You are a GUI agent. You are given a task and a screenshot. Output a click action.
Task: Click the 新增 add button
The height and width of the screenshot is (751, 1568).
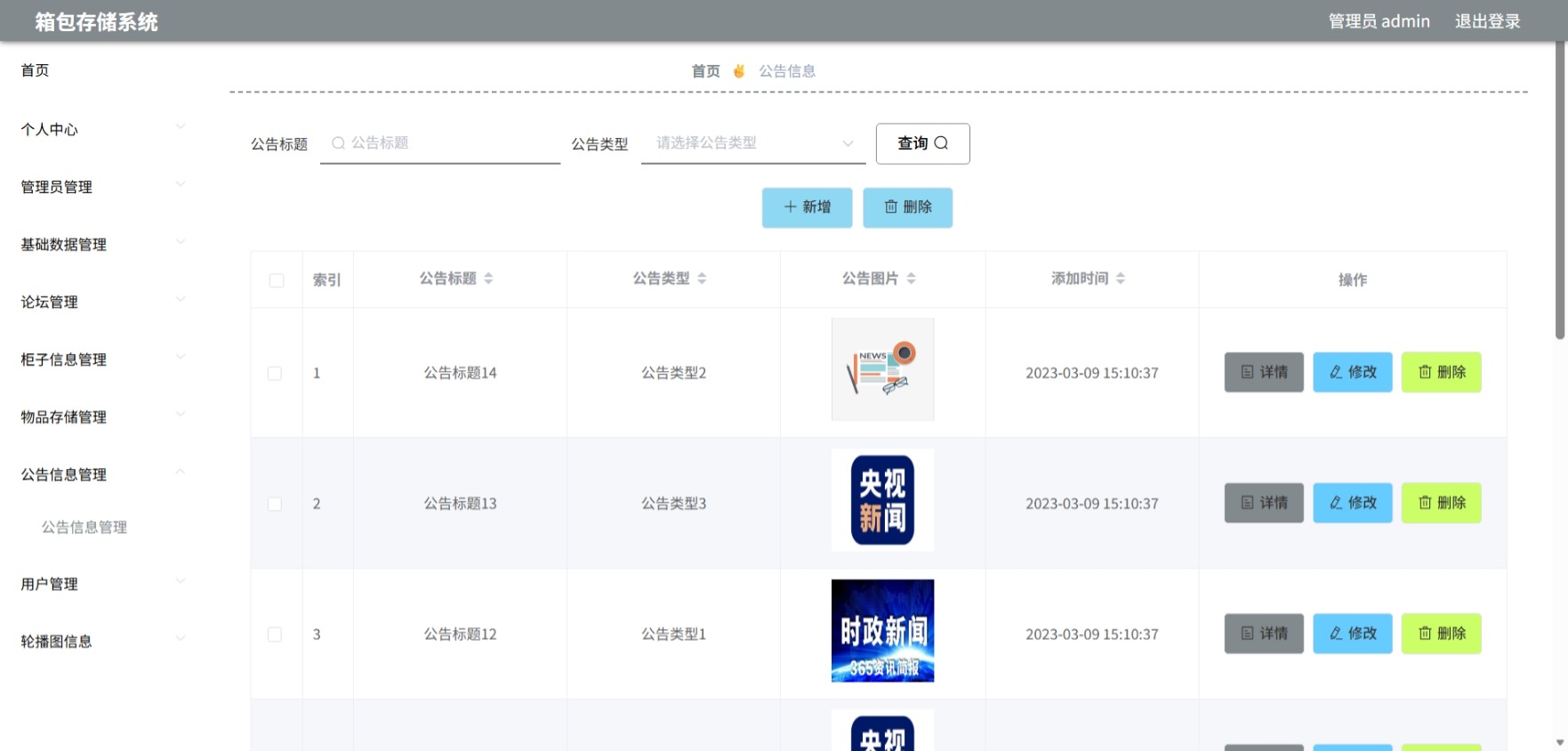tap(807, 207)
